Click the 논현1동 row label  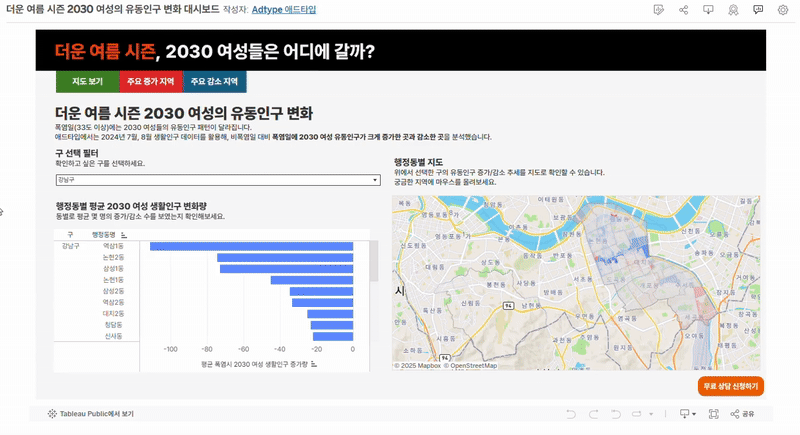tap(113, 280)
